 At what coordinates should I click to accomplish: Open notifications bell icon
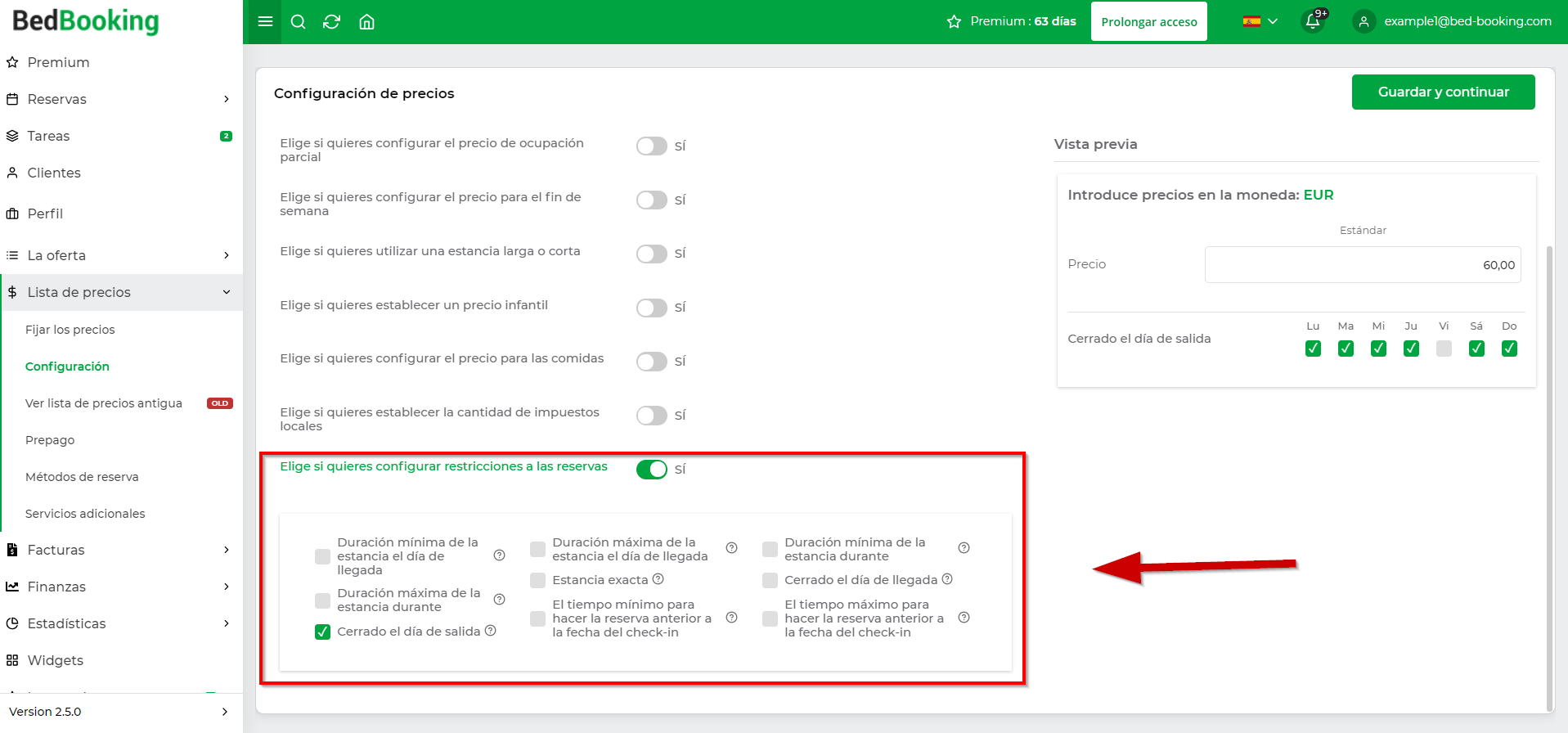pos(1313,21)
